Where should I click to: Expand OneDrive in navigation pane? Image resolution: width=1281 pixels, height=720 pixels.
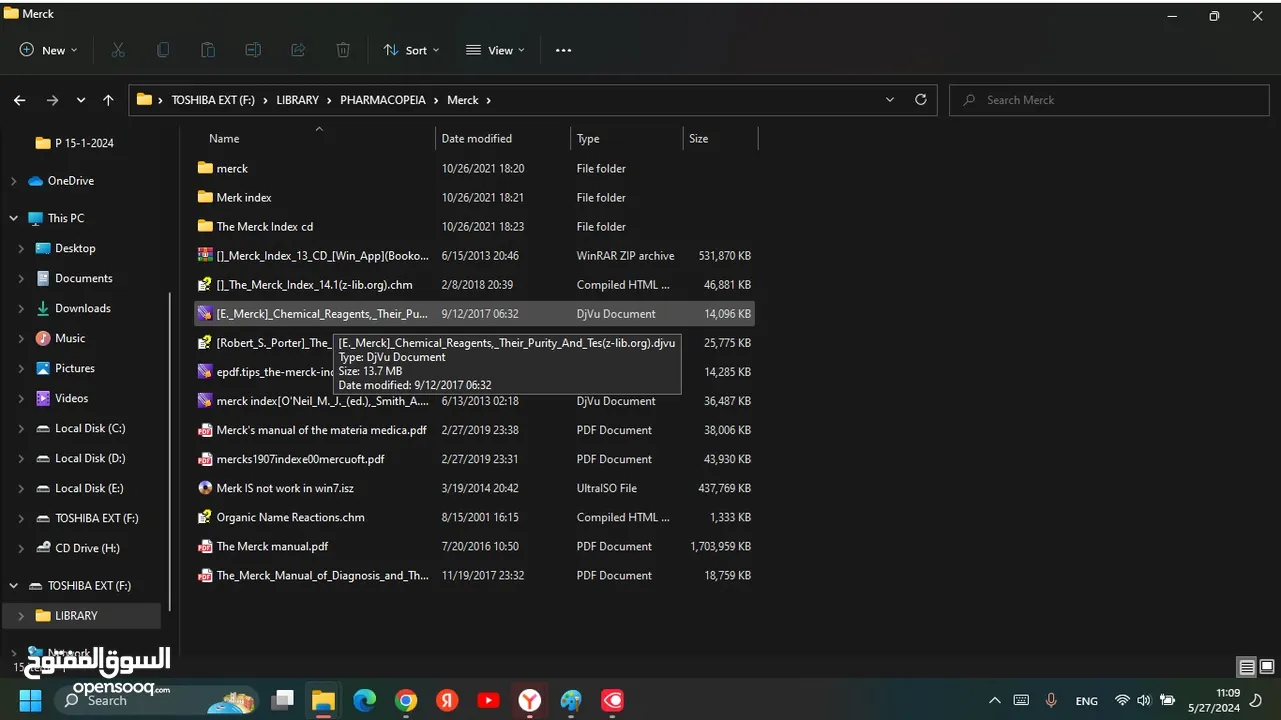click(x=13, y=181)
